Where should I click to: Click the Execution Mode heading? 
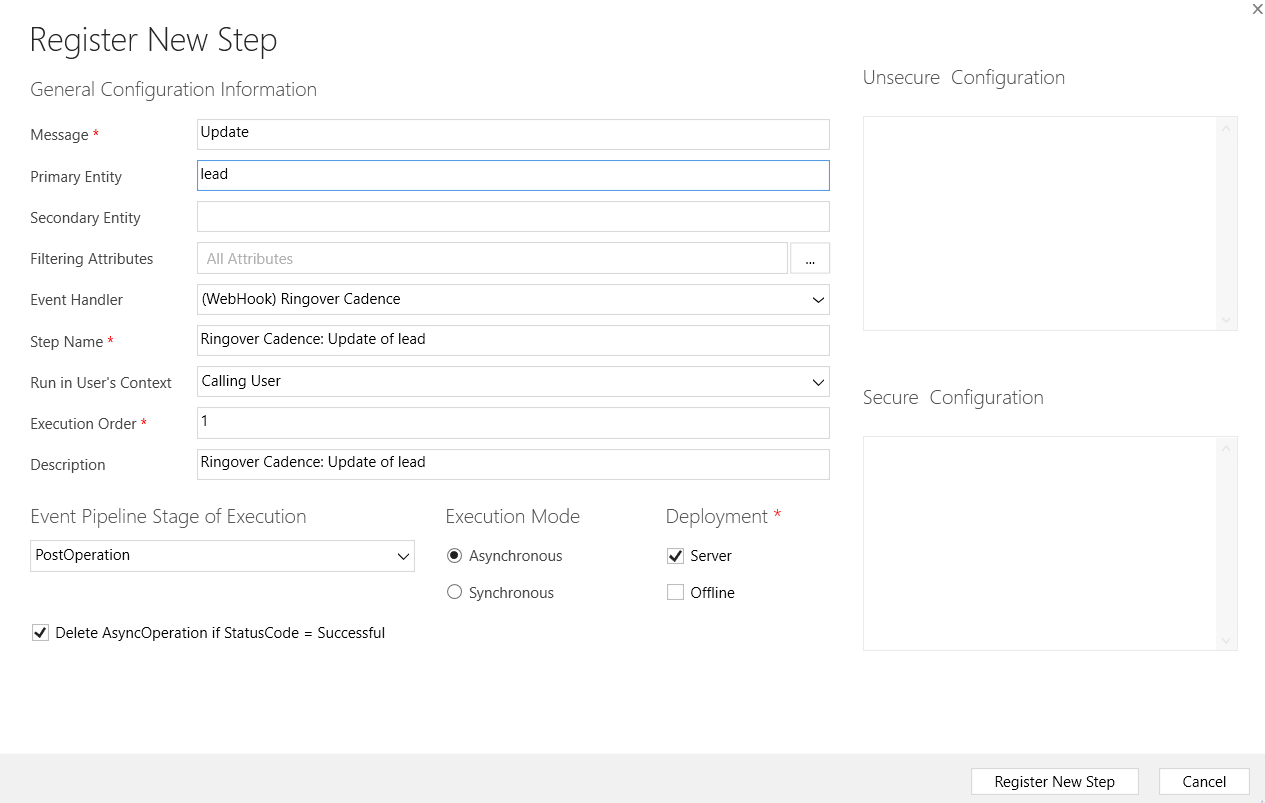coord(513,516)
